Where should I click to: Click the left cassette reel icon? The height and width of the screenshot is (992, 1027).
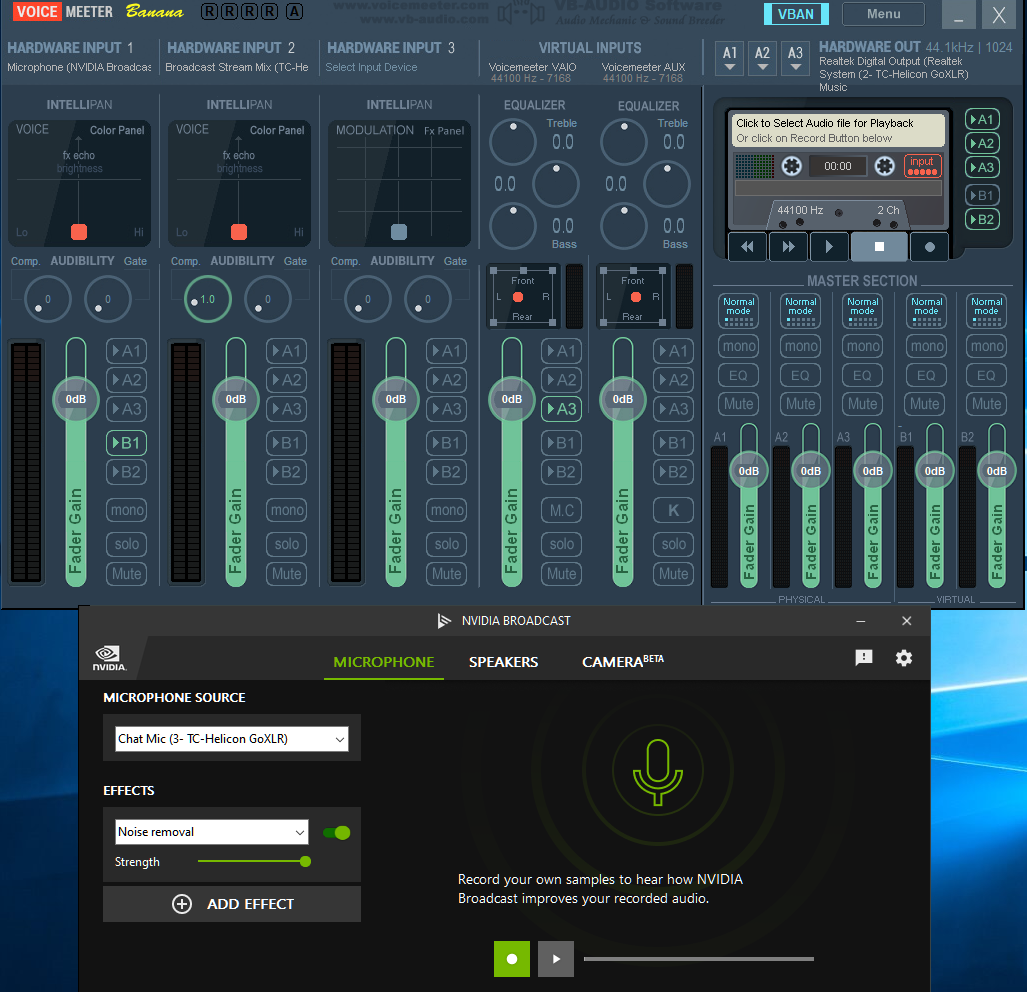pos(791,166)
